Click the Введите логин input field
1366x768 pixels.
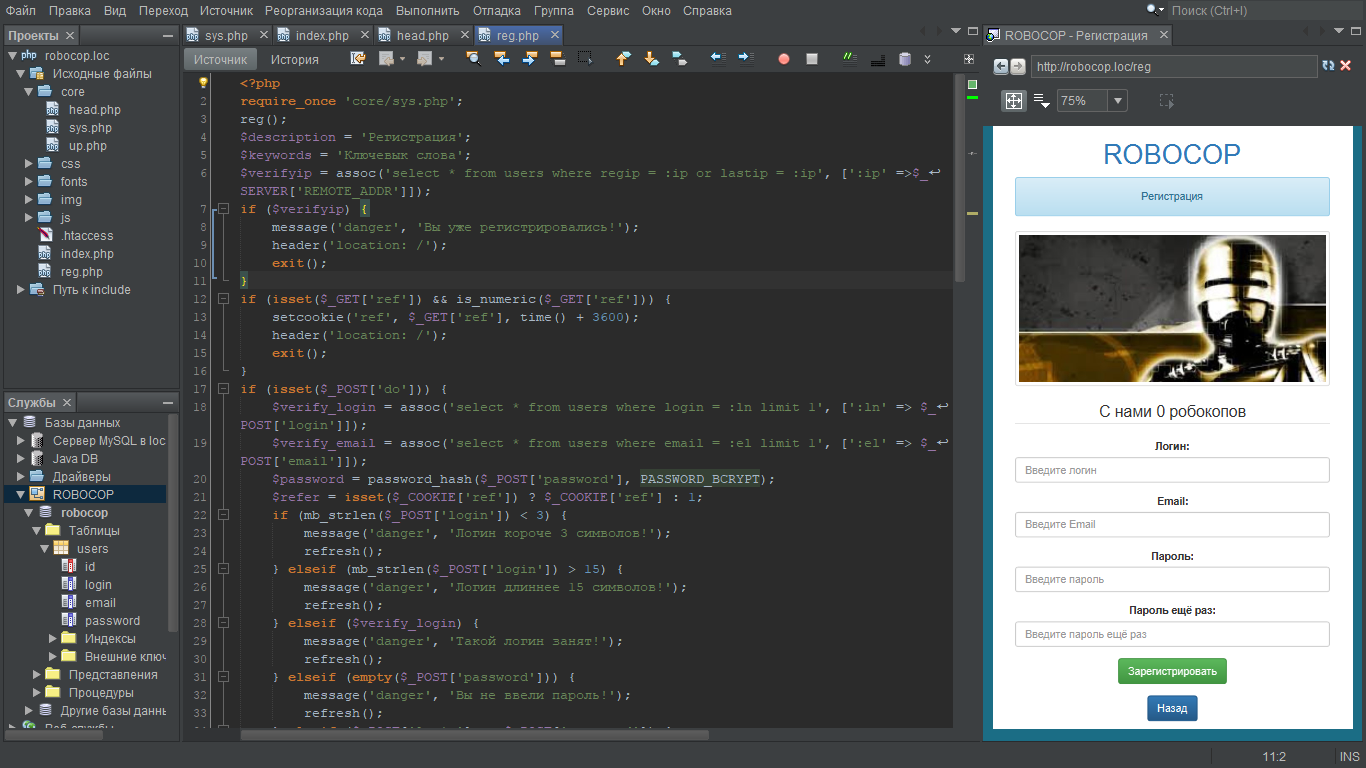tap(1172, 470)
